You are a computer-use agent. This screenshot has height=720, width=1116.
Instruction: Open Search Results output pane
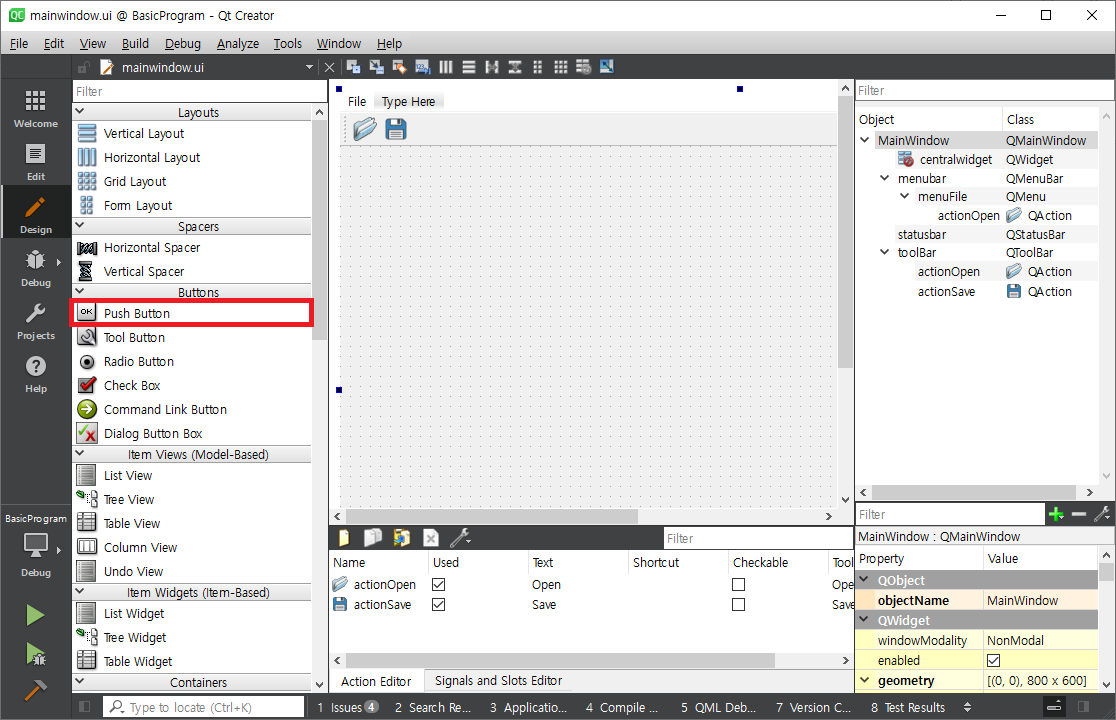coord(433,707)
